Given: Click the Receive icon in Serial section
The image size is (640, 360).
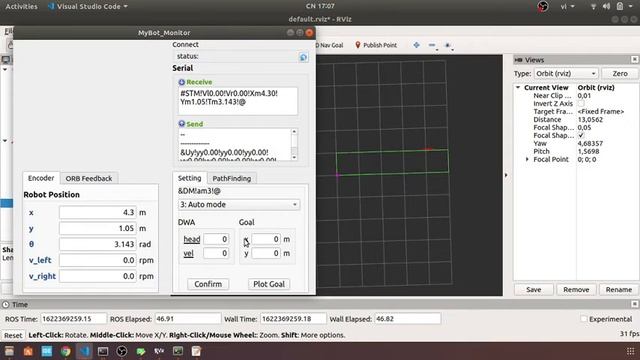Looking at the screenshot, I should 182,82.
